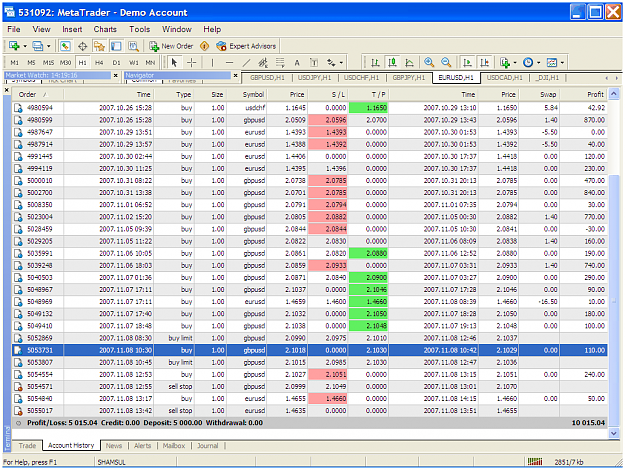Viewport: 625px width, 470px height.
Task: Toggle the Chart Shift icon
Action: pyautogui.click(x=484, y=63)
